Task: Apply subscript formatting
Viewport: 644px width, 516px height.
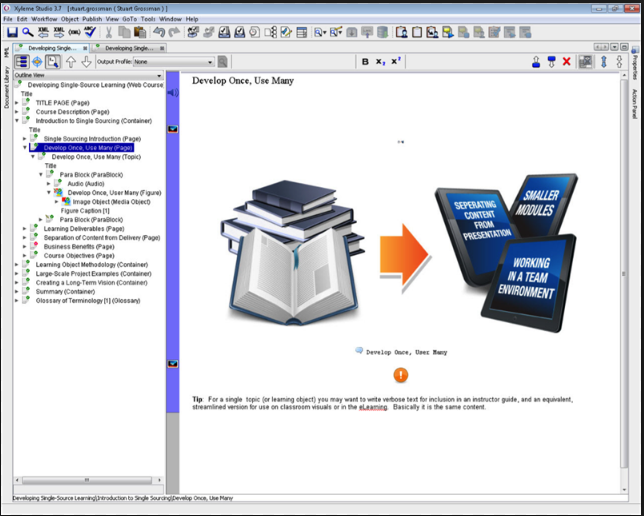Action: coord(380,62)
